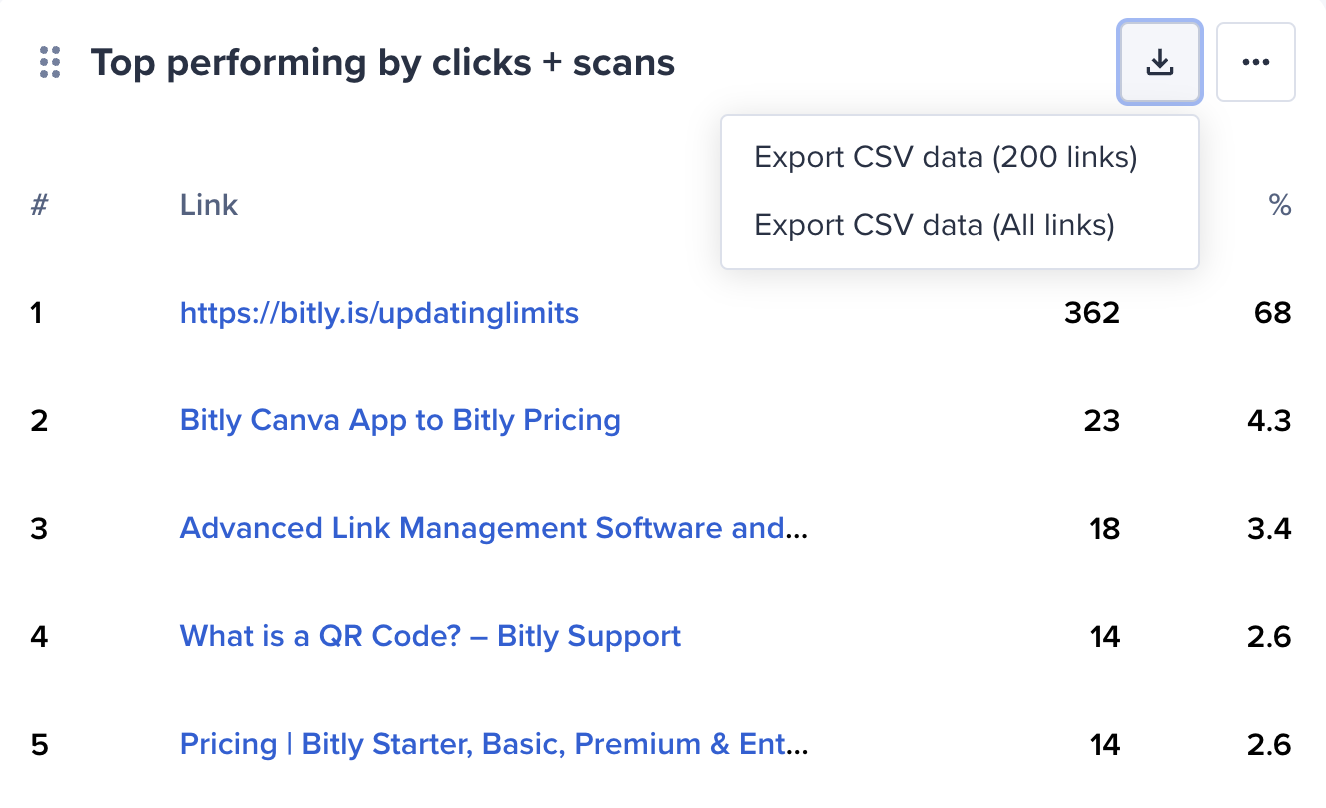Click row number 5 in the table
Screen dimensions: 1326x808
[38, 744]
